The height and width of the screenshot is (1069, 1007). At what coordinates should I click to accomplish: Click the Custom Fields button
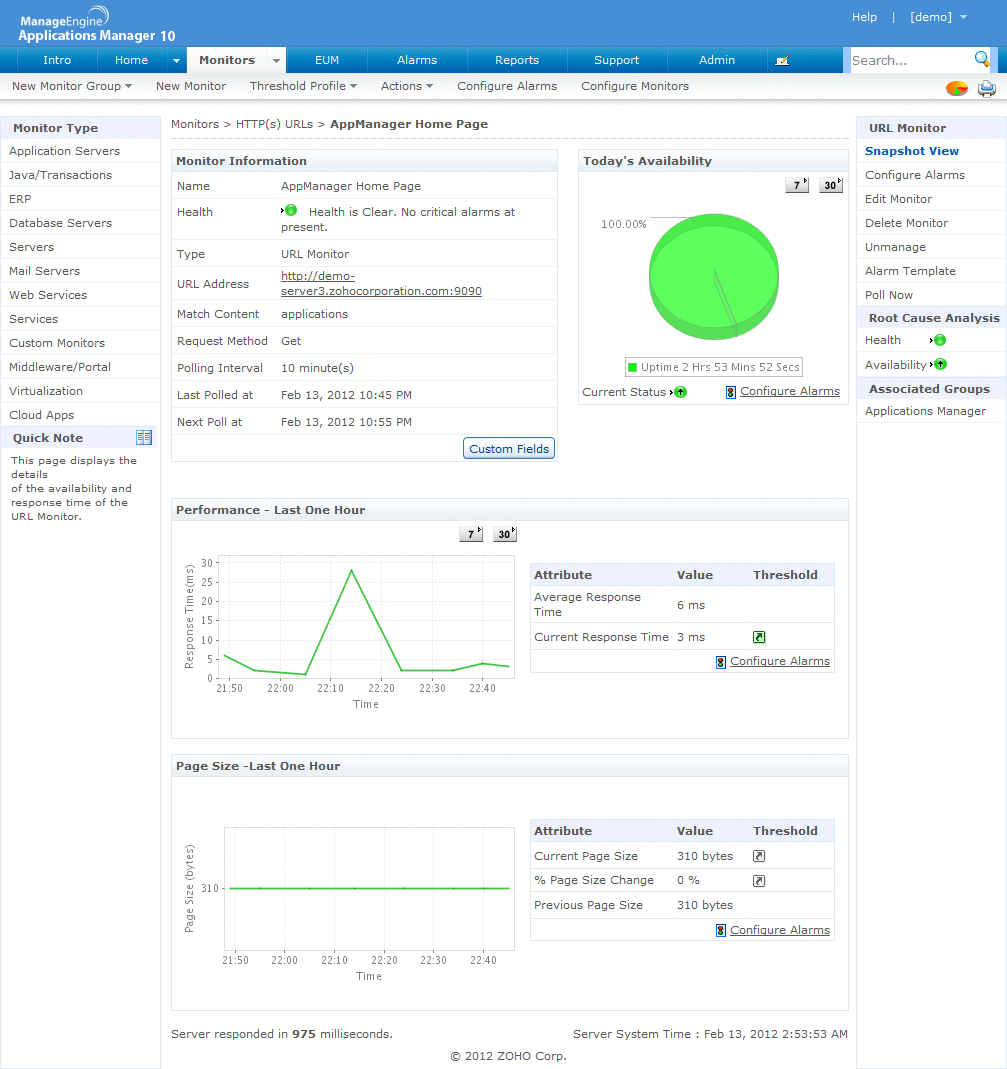point(509,449)
